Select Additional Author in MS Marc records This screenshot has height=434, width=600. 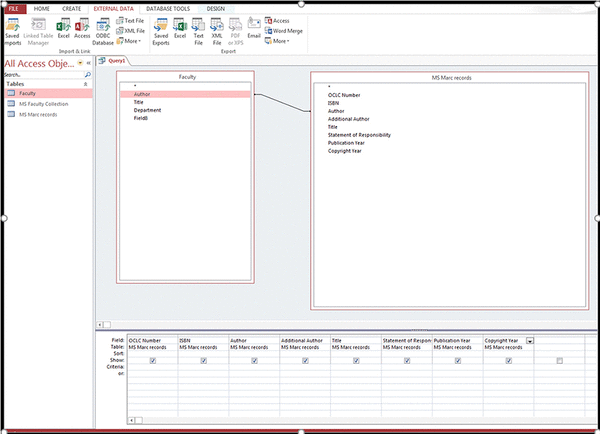[x=348, y=119]
